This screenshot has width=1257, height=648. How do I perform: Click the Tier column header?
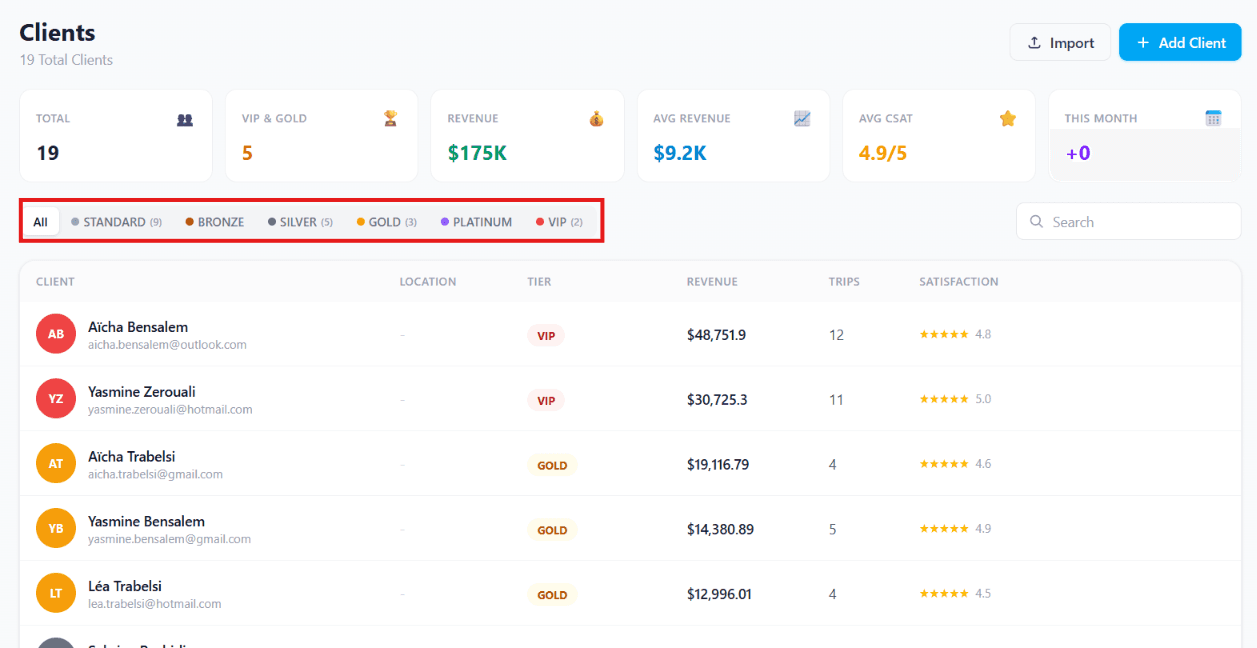point(539,282)
